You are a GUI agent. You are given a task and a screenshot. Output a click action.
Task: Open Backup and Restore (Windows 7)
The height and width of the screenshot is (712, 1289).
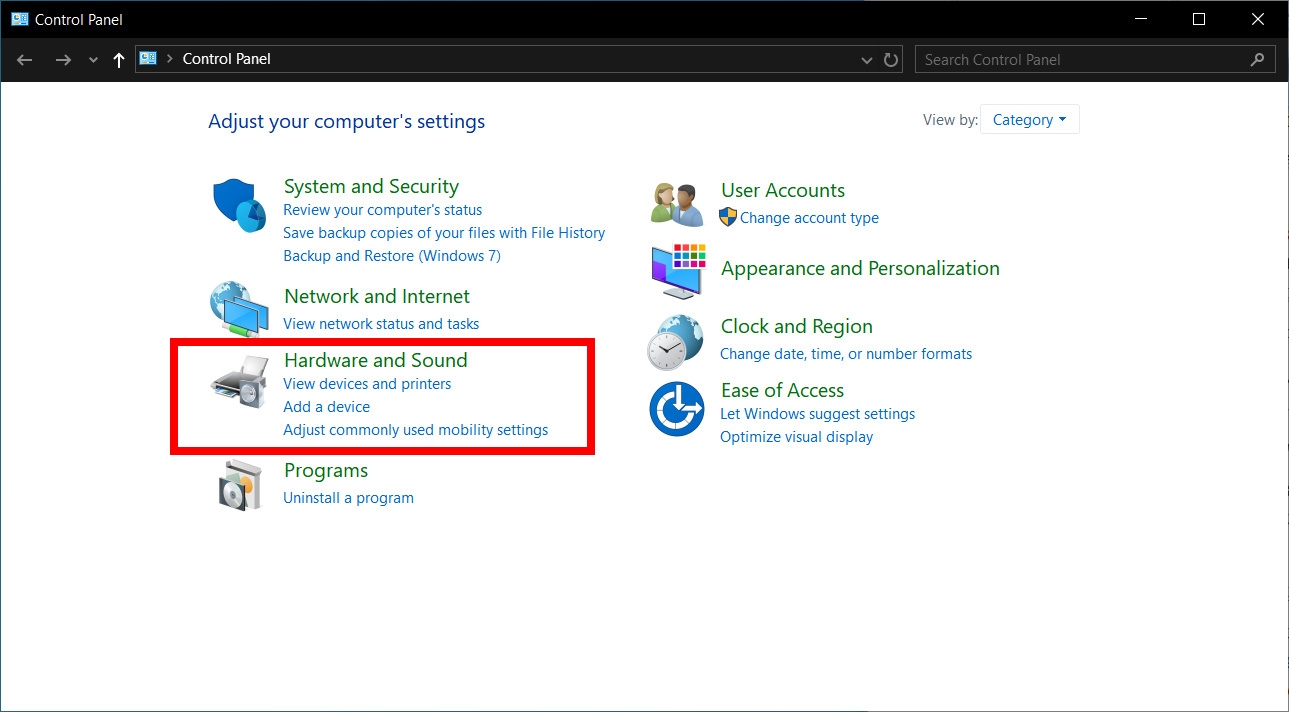(392, 256)
